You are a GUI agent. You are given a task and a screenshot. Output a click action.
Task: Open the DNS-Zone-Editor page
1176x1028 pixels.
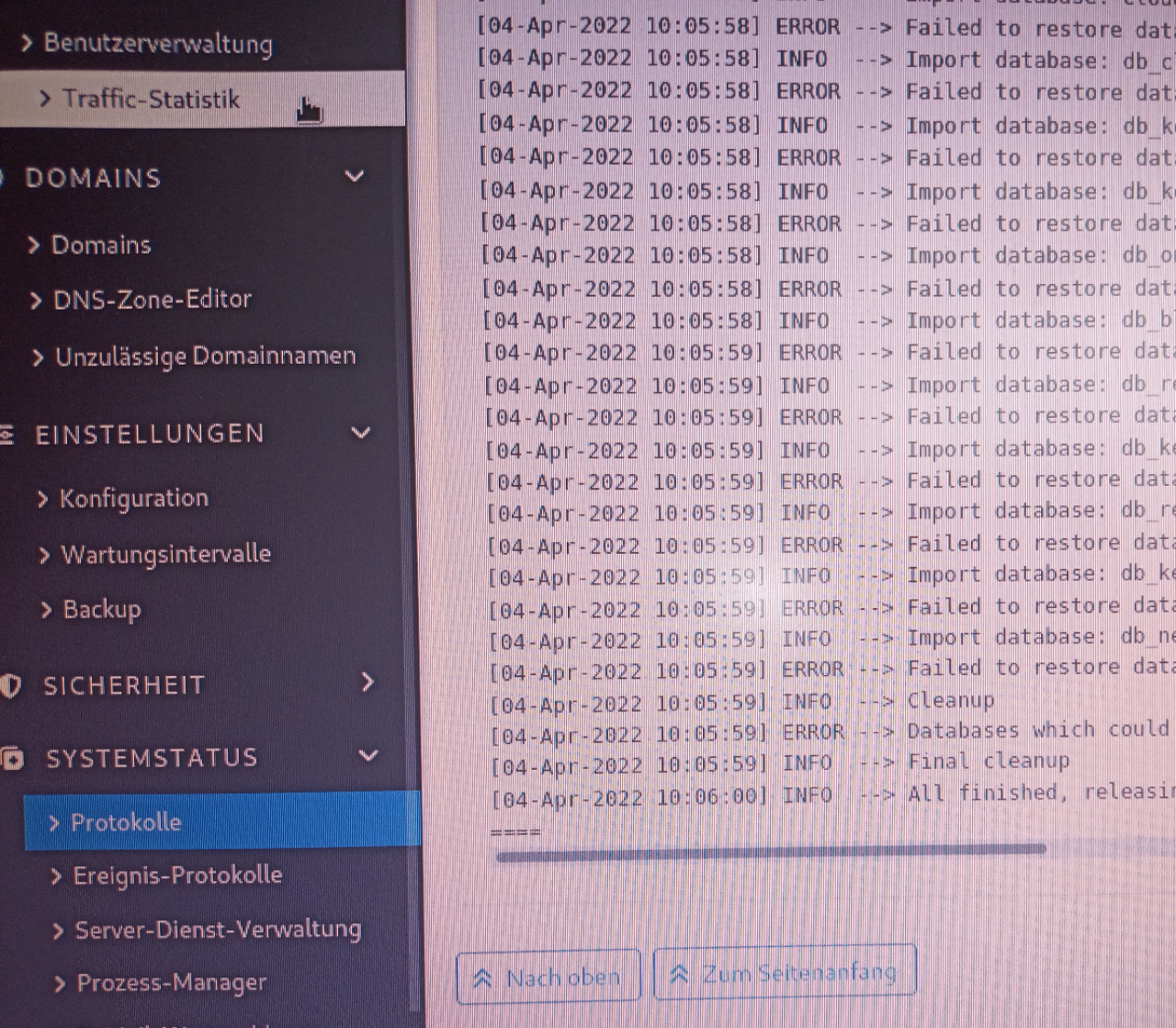[152, 299]
